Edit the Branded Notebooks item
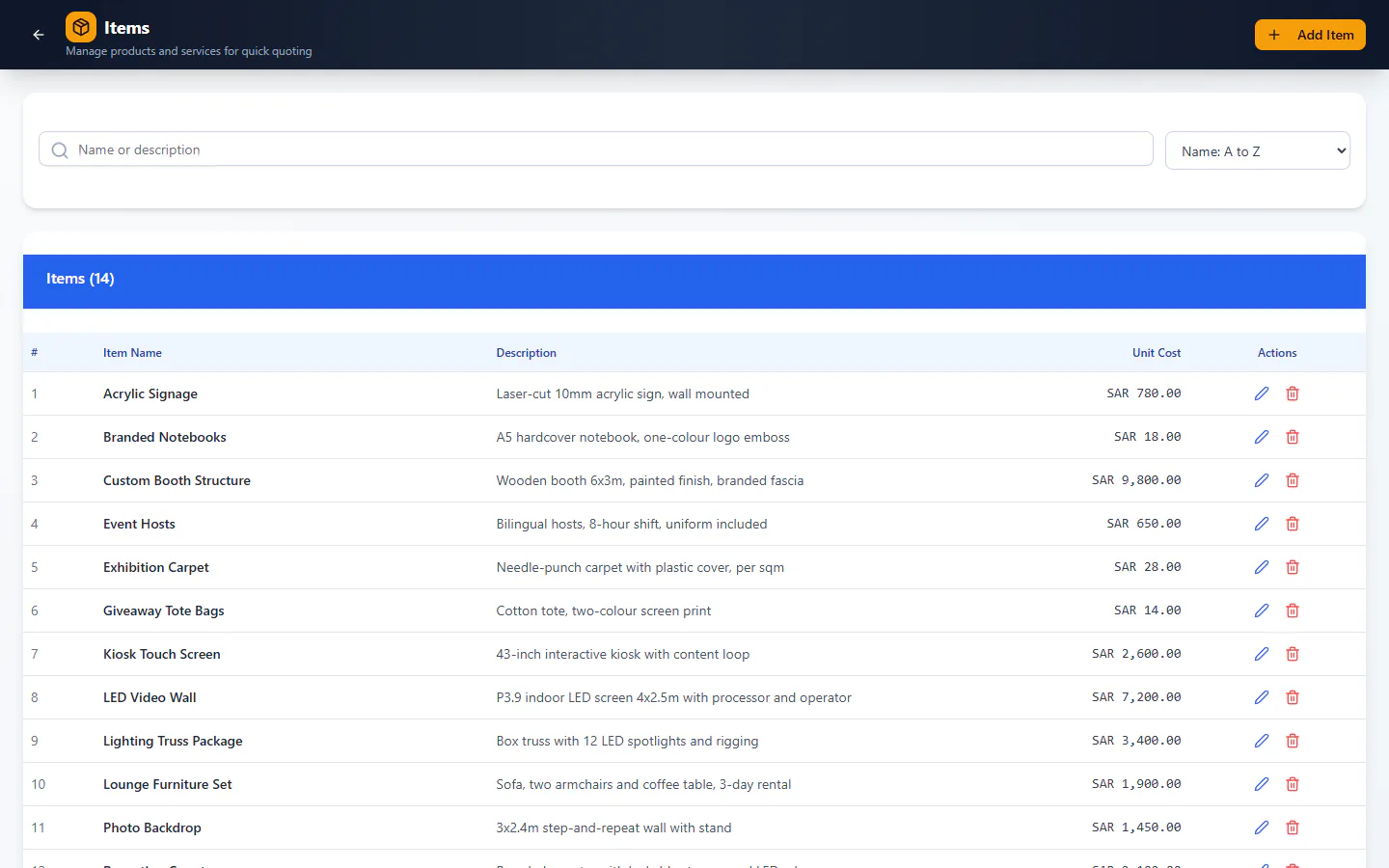This screenshot has height=868, width=1389. (x=1262, y=437)
